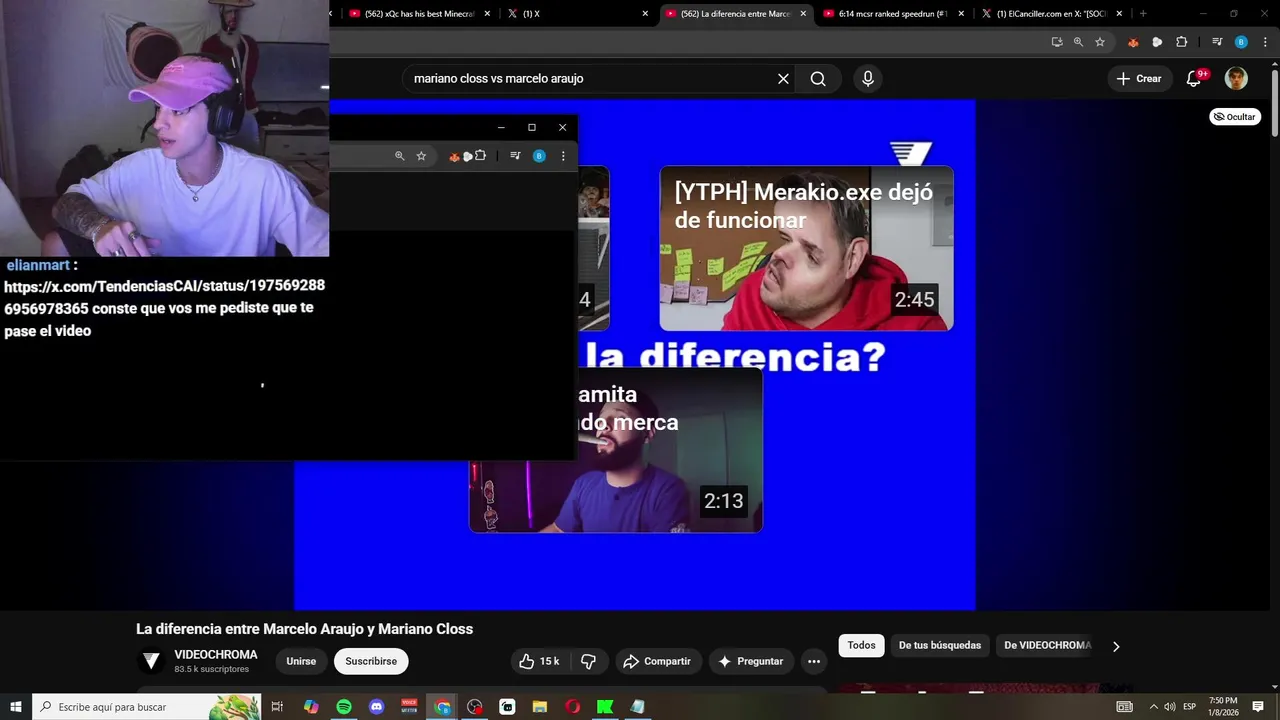Click the install app icon in main Chrome address bar
Image resolution: width=1280 pixels, height=720 pixels.
(1057, 42)
